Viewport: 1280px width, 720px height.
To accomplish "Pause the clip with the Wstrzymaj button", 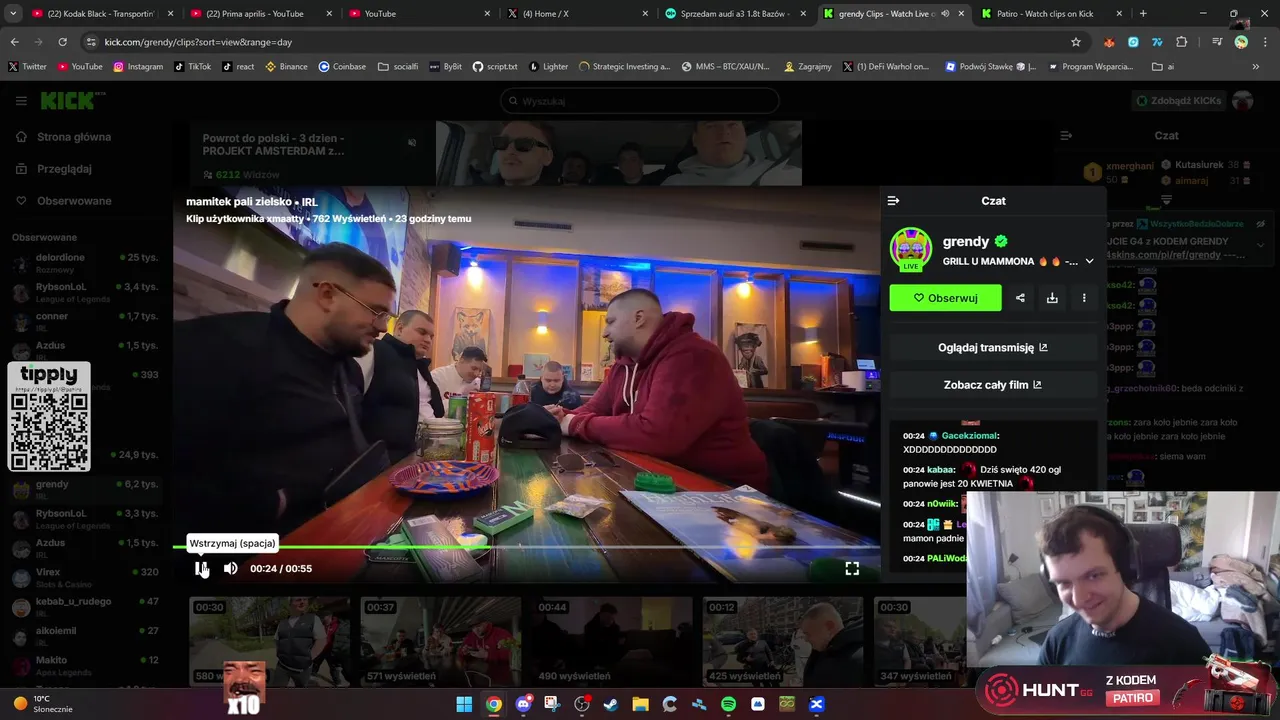I will tap(200, 568).
